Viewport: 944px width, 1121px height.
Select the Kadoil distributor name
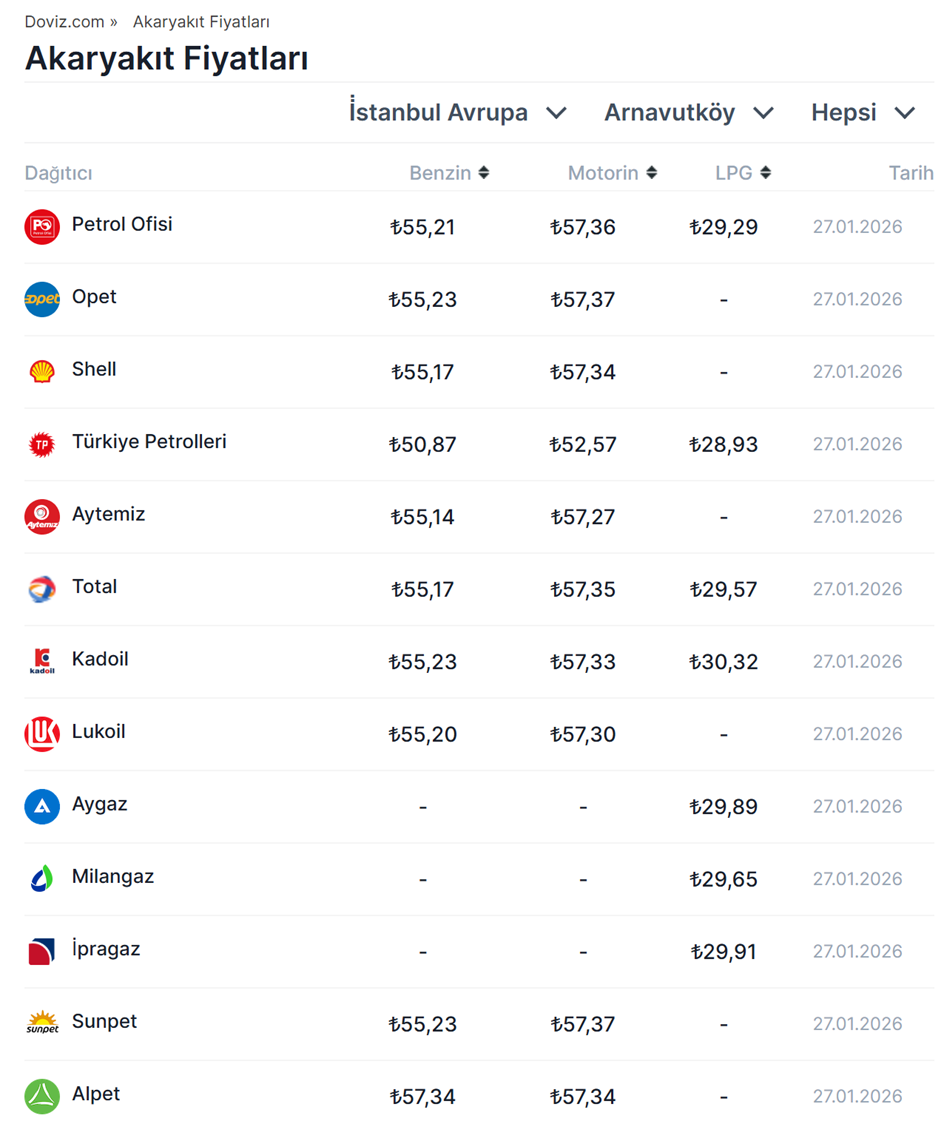tap(100, 659)
